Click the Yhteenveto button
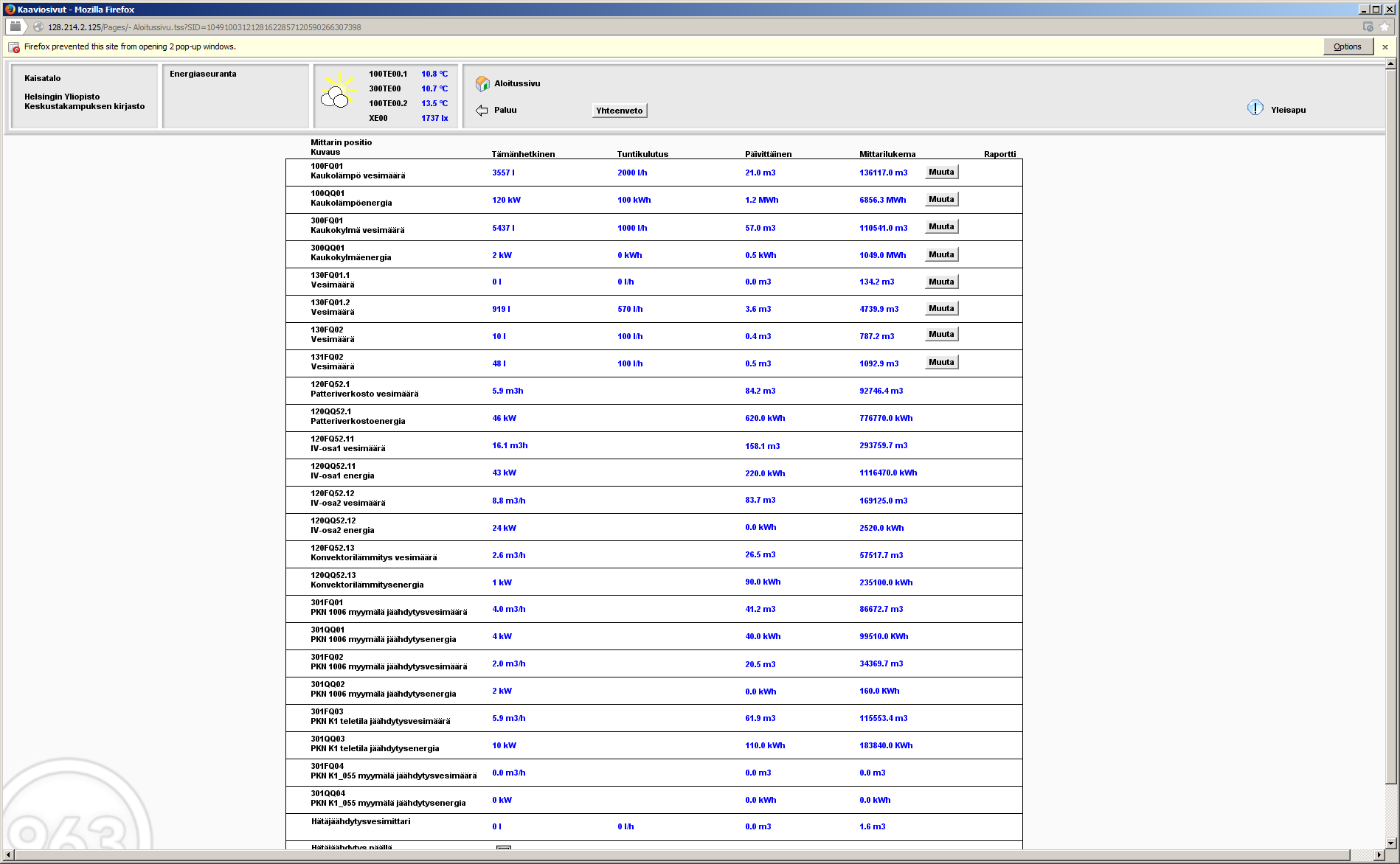The width and height of the screenshot is (1400, 864). tap(620, 111)
